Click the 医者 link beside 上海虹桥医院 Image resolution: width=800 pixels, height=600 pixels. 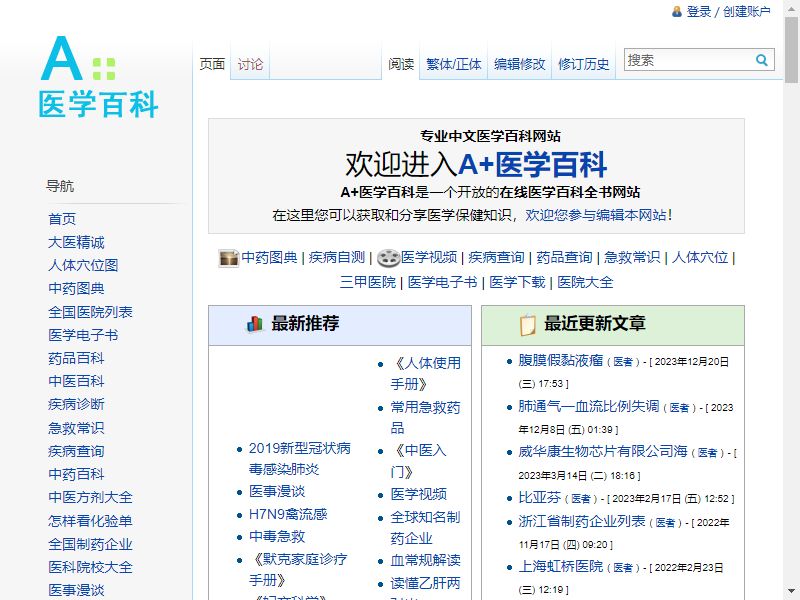pyautogui.click(x=623, y=567)
